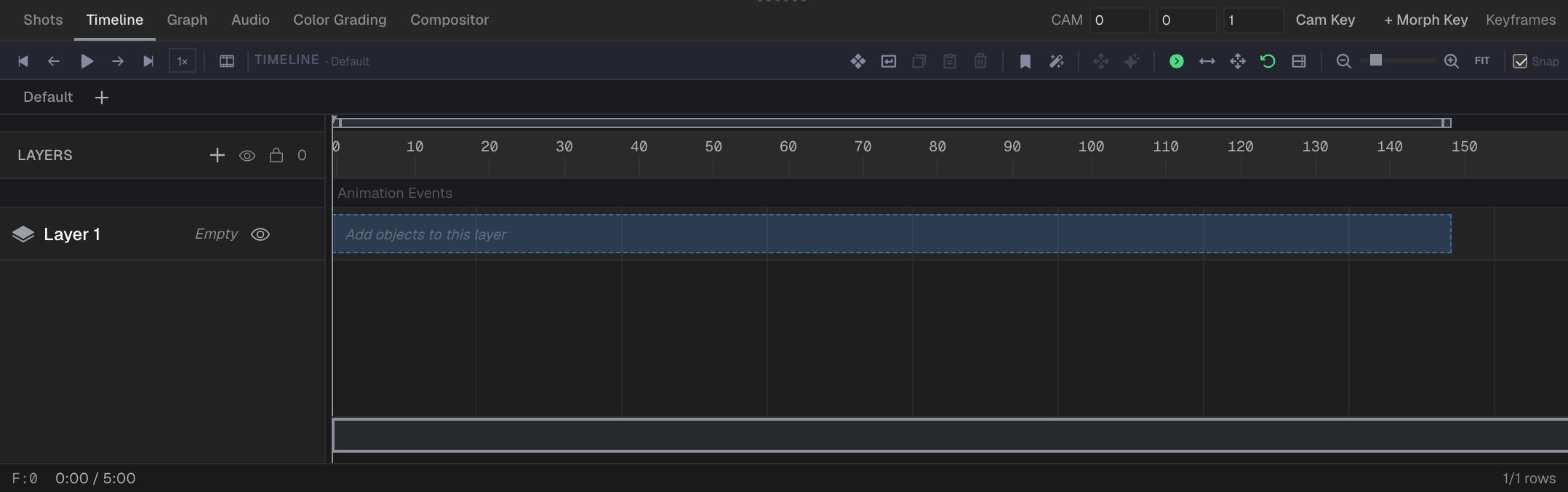Toggle Layer 1 visibility eye
Screen dimensions: 1568x492
(260, 234)
